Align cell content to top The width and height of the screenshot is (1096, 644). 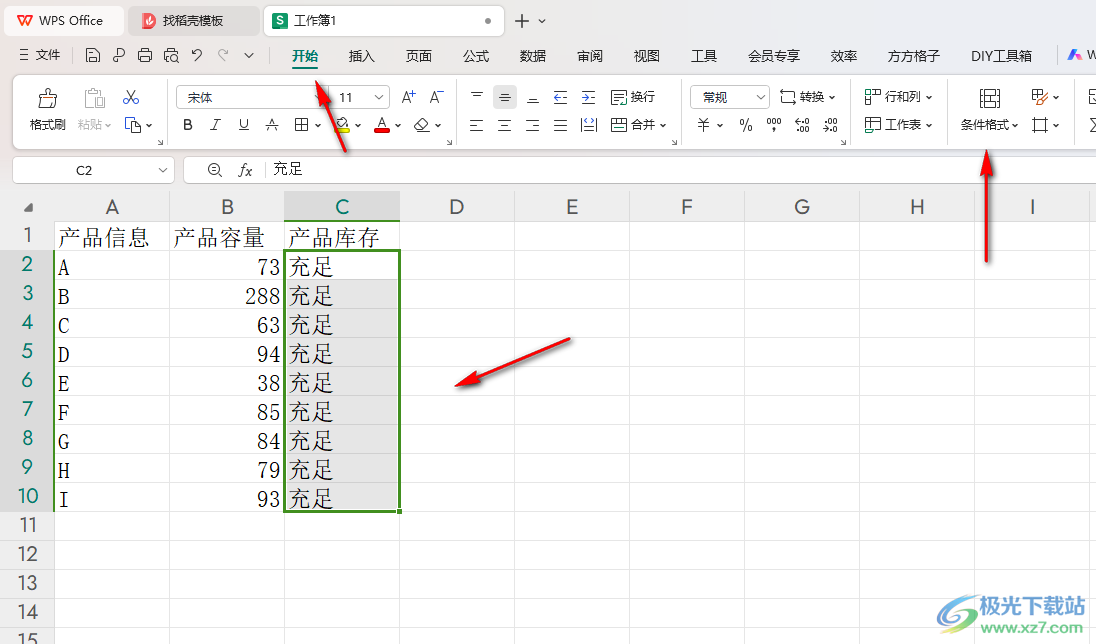pyautogui.click(x=477, y=96)
